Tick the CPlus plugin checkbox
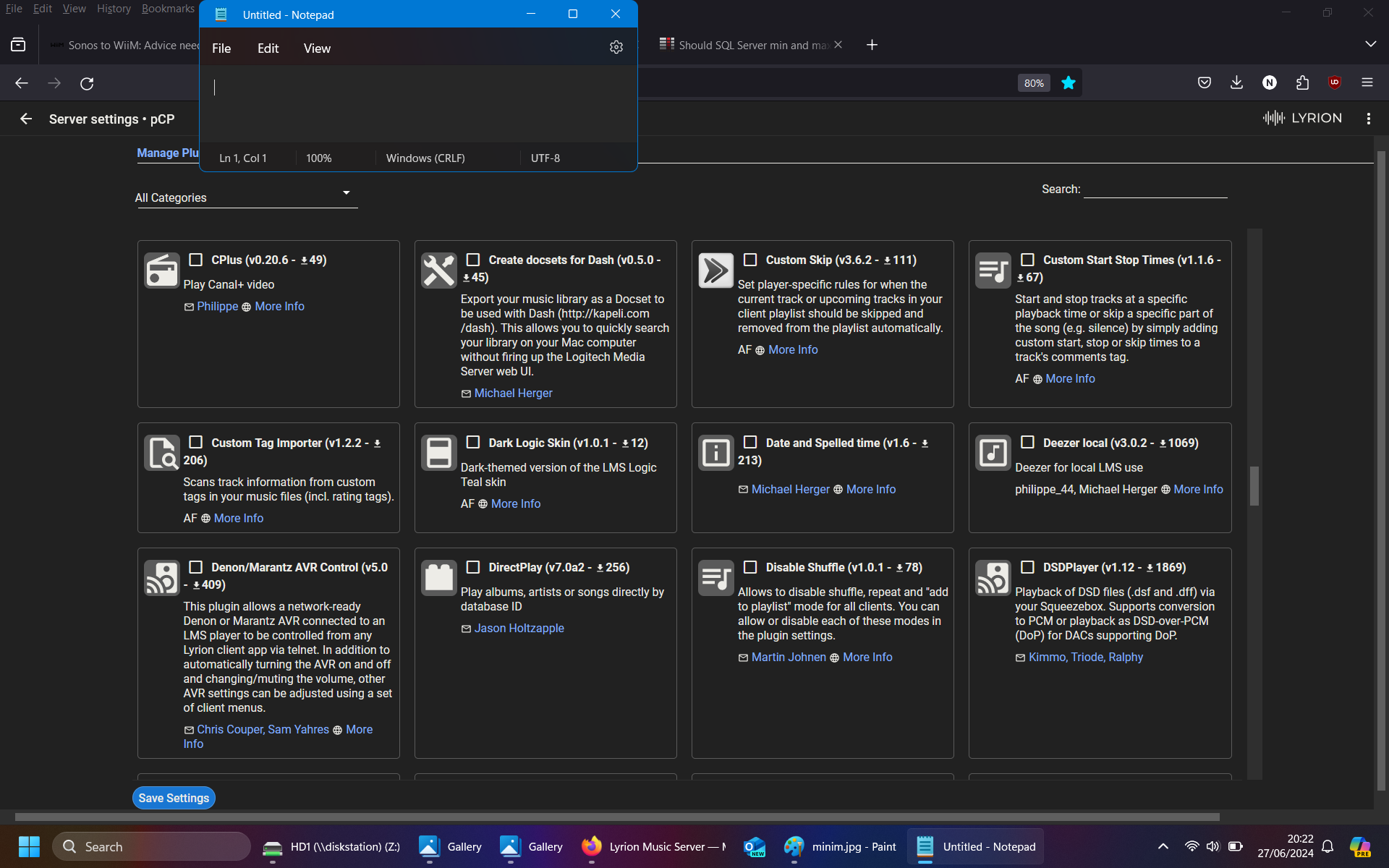Image resolution: width=1389 pixels, height=868 pixels. pyautogui.click(x=195, y=260)
